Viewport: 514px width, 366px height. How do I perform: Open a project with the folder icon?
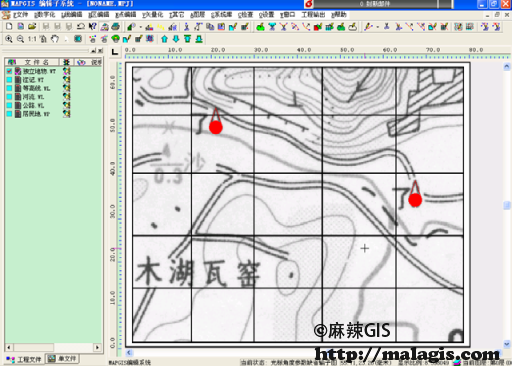click(x=32, y=26)
